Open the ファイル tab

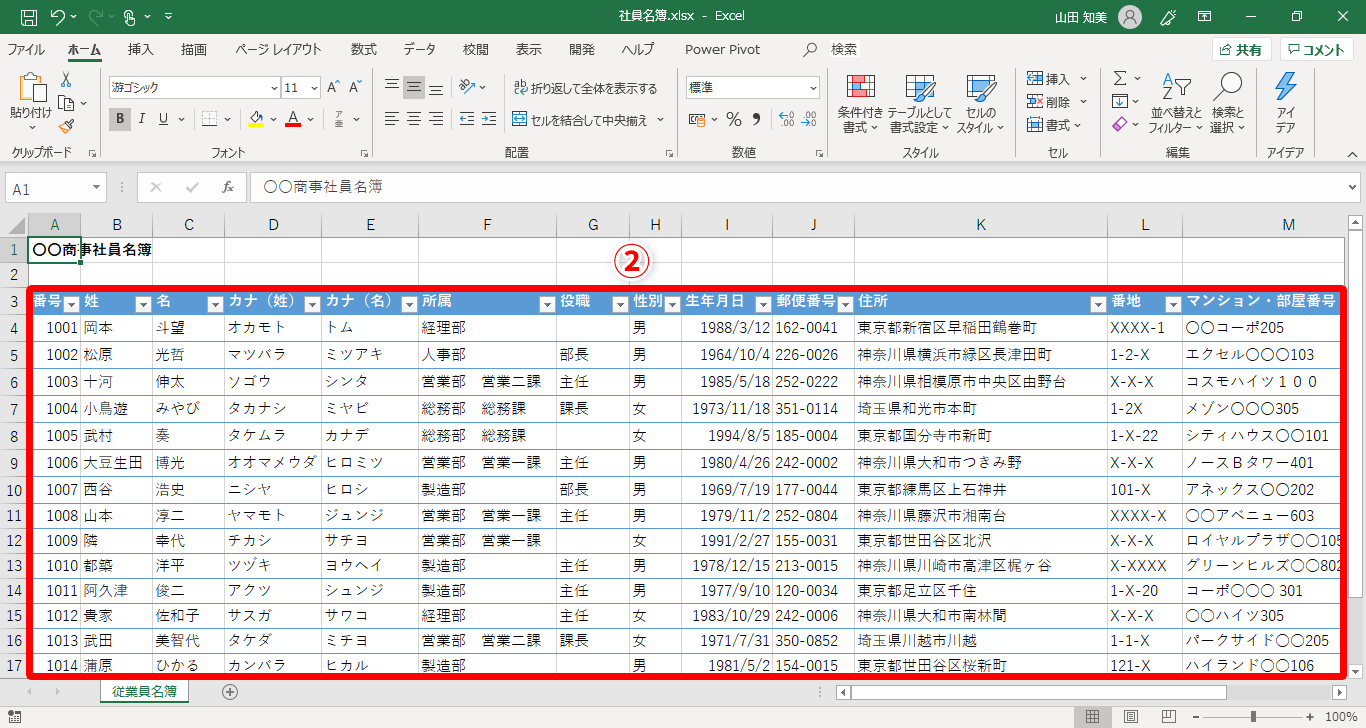tap(26, 49)
